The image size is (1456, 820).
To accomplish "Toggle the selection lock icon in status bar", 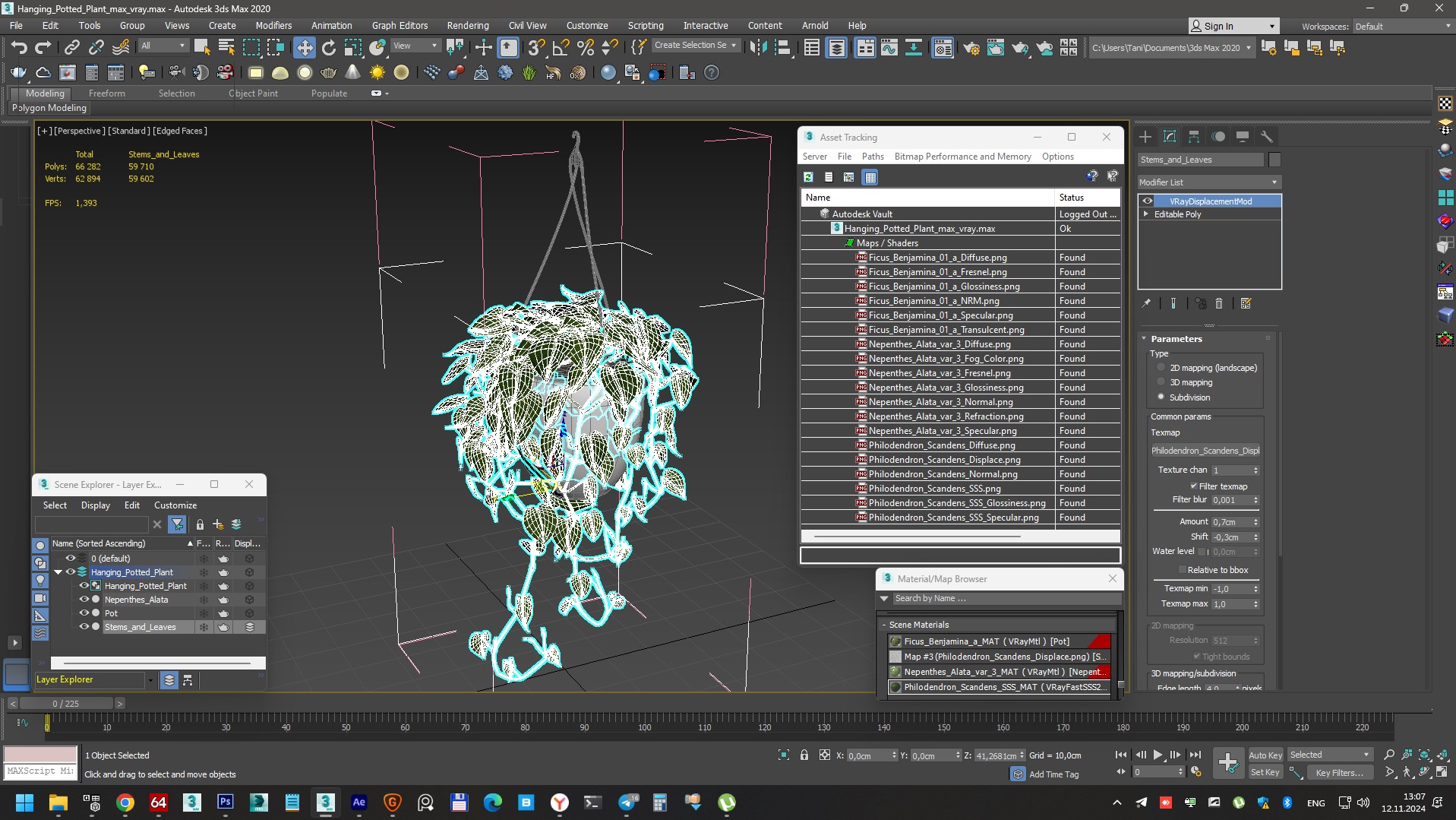I will (x=804, y=755).
